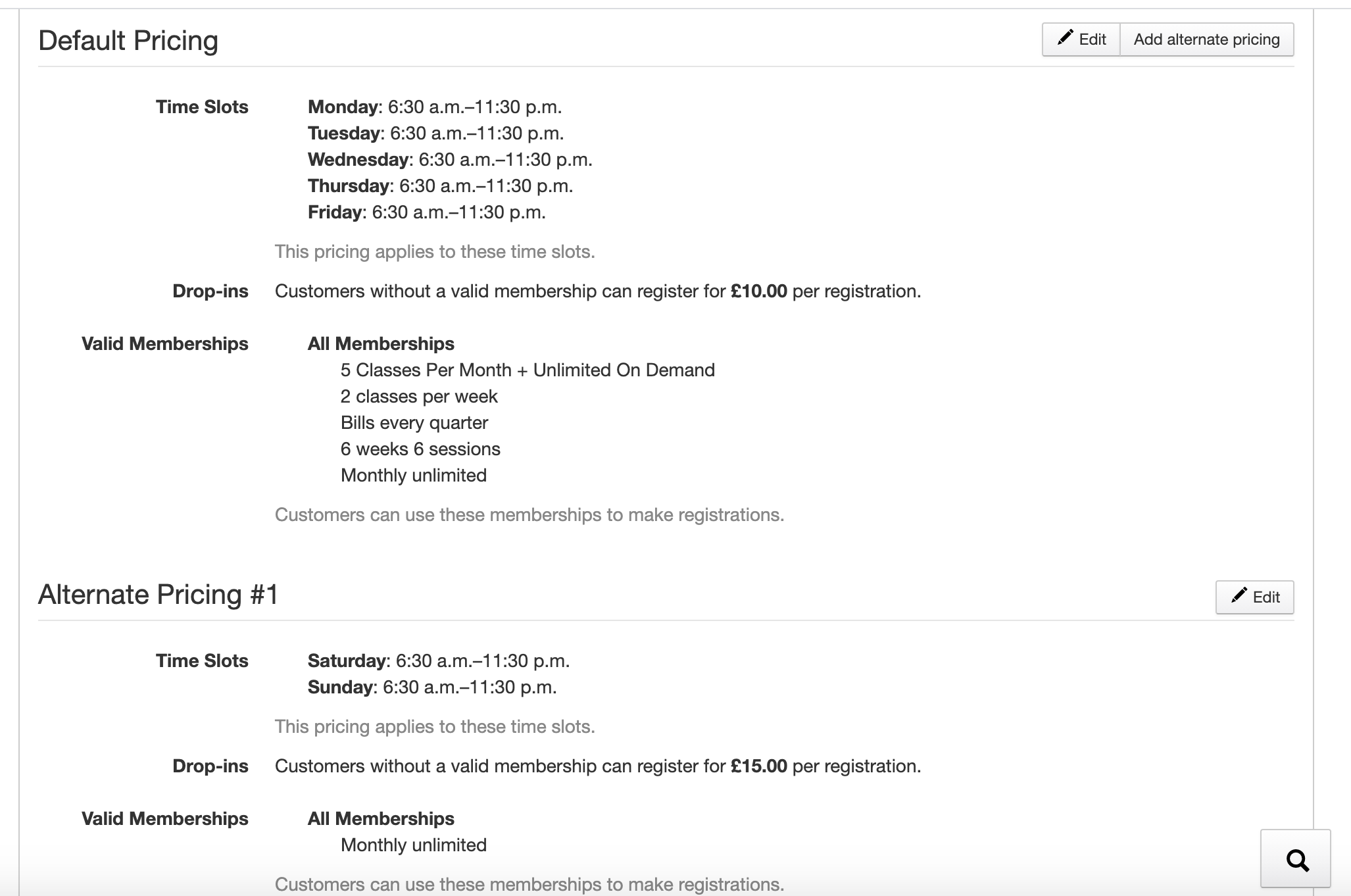Select the Monday time slot row
This screenshot has height=896, width=1351.
pos(434,107)
